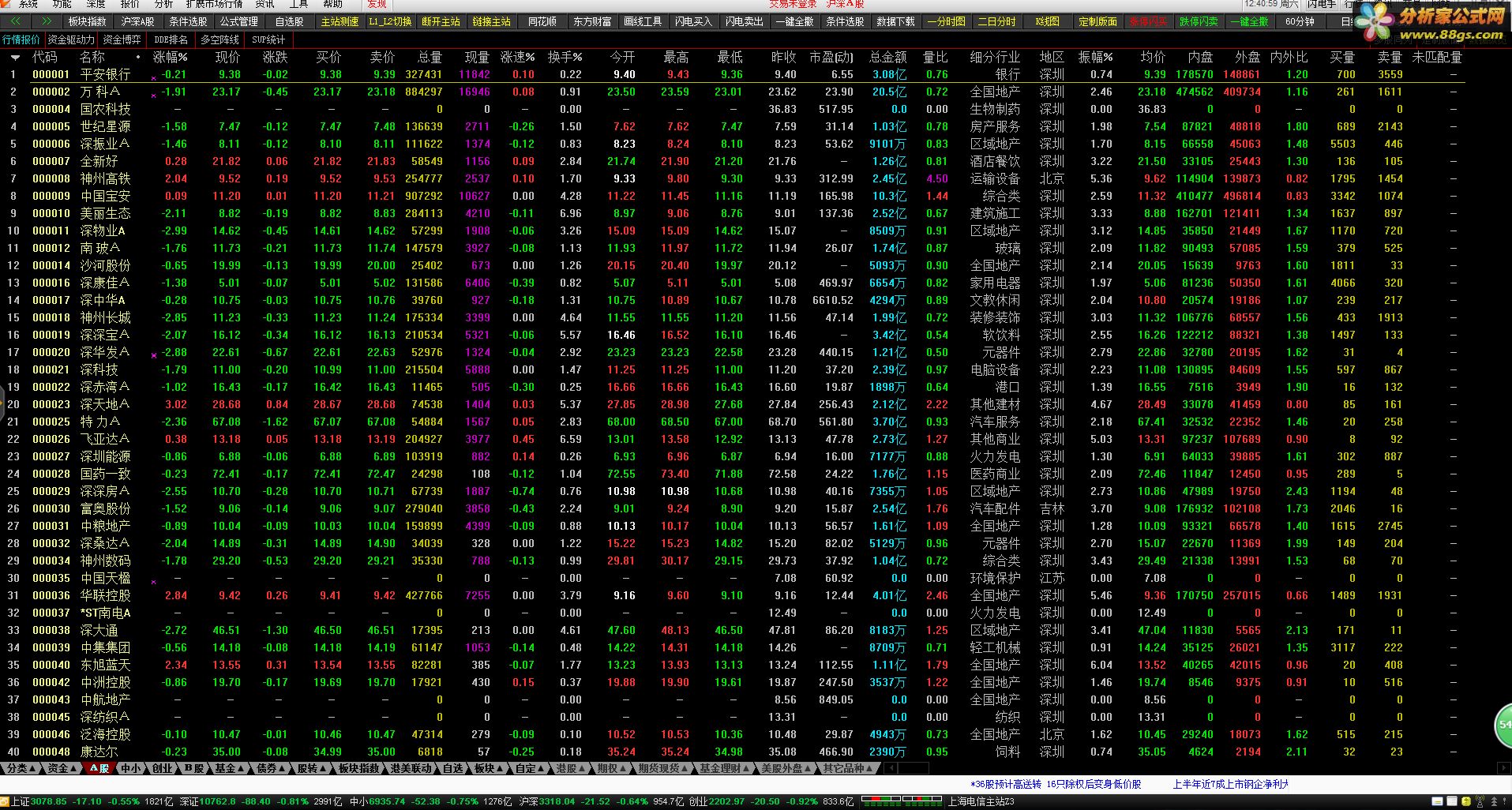Open the 发现 tab in the menu bar
The image size is (1512, 810).
[377, 4]
